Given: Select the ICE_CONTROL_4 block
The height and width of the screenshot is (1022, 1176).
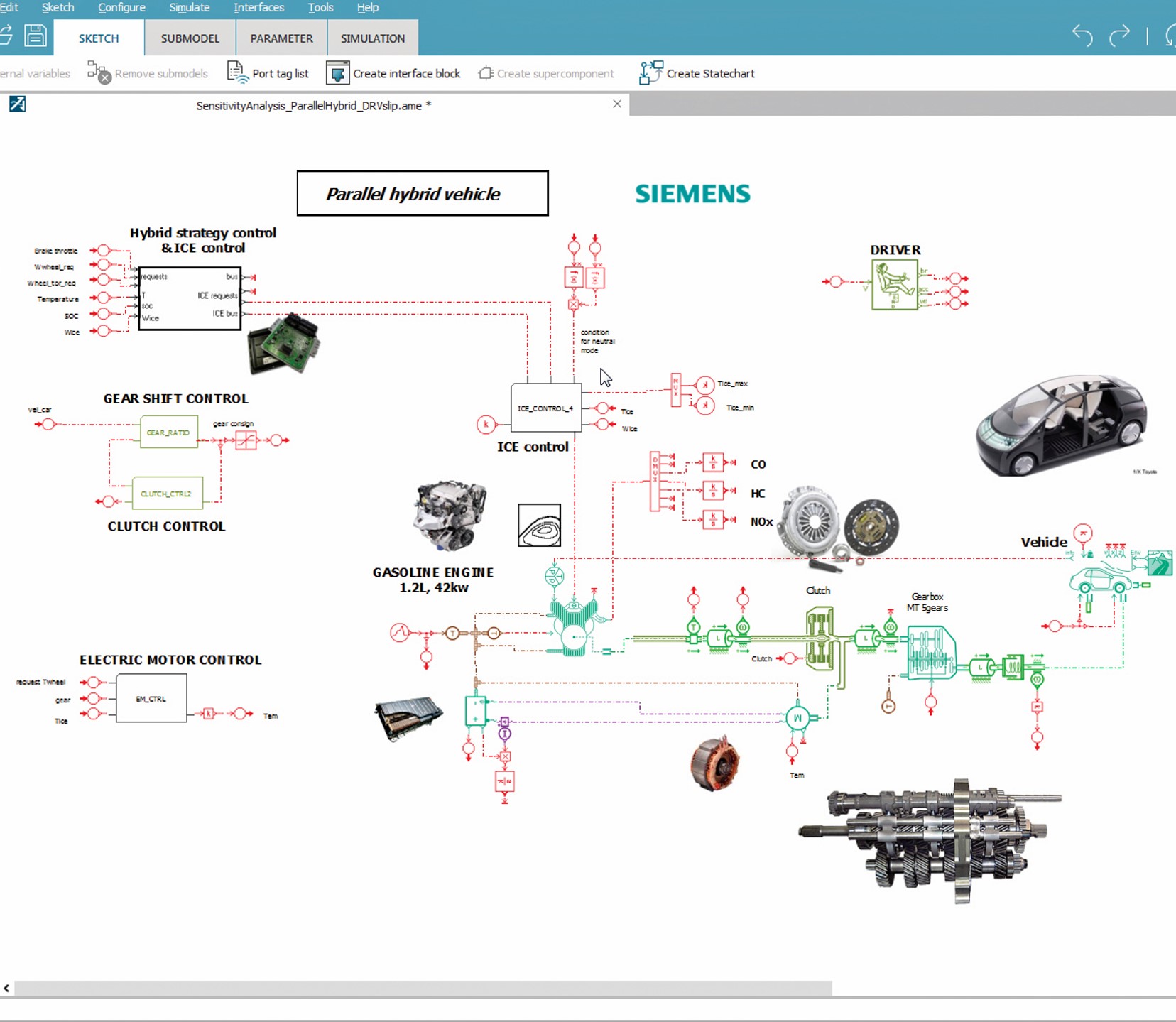Looking at the screenshot, I should click(545, 408).
